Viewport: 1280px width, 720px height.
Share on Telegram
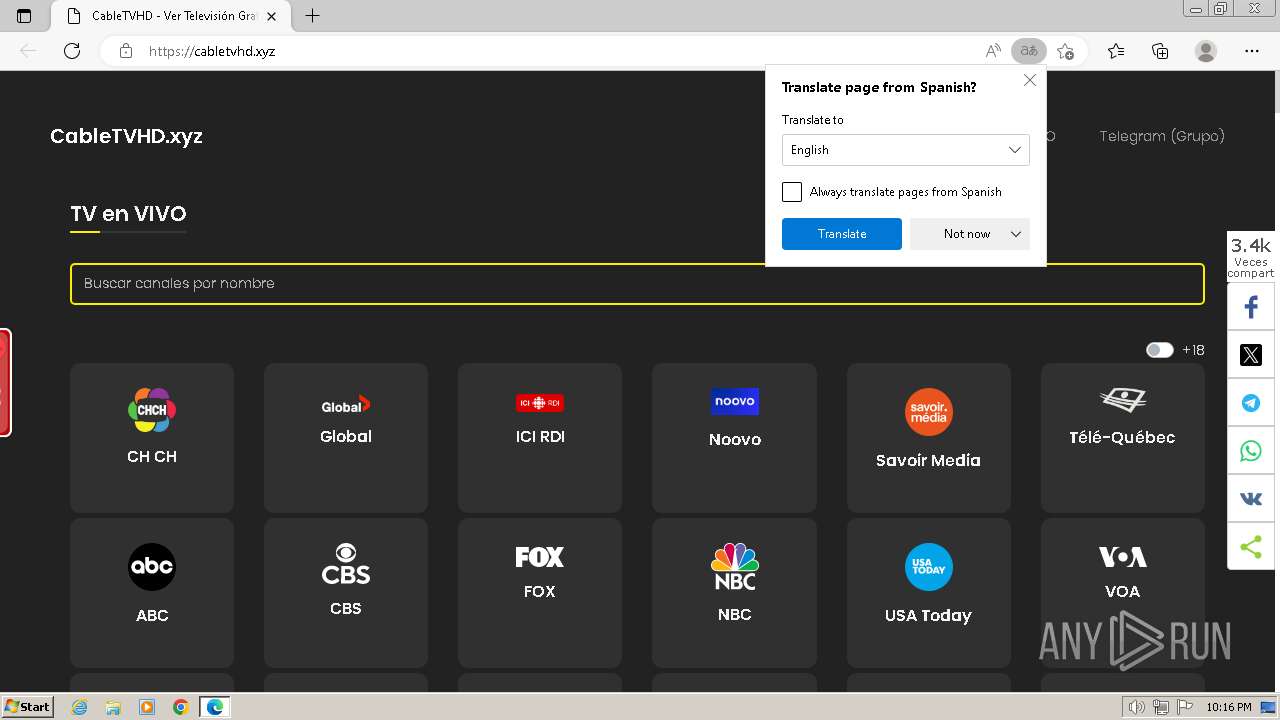1251,403
